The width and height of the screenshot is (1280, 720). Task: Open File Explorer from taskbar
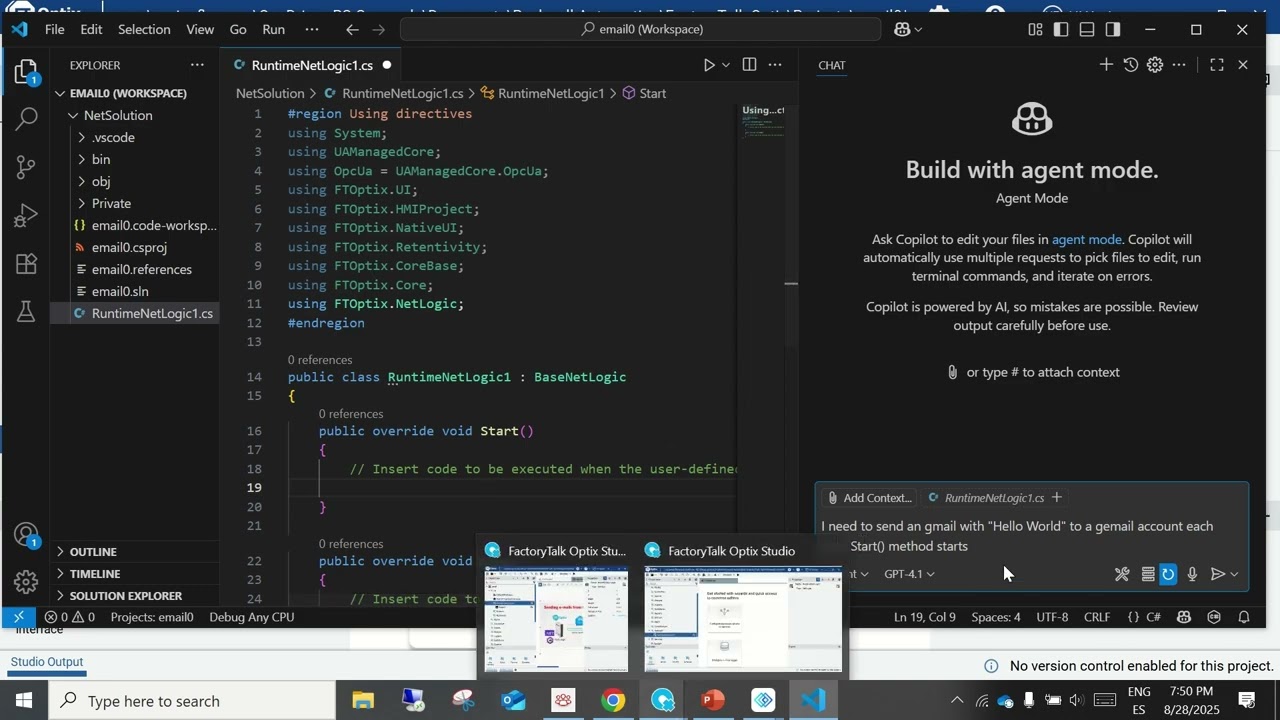coord(362,701)
